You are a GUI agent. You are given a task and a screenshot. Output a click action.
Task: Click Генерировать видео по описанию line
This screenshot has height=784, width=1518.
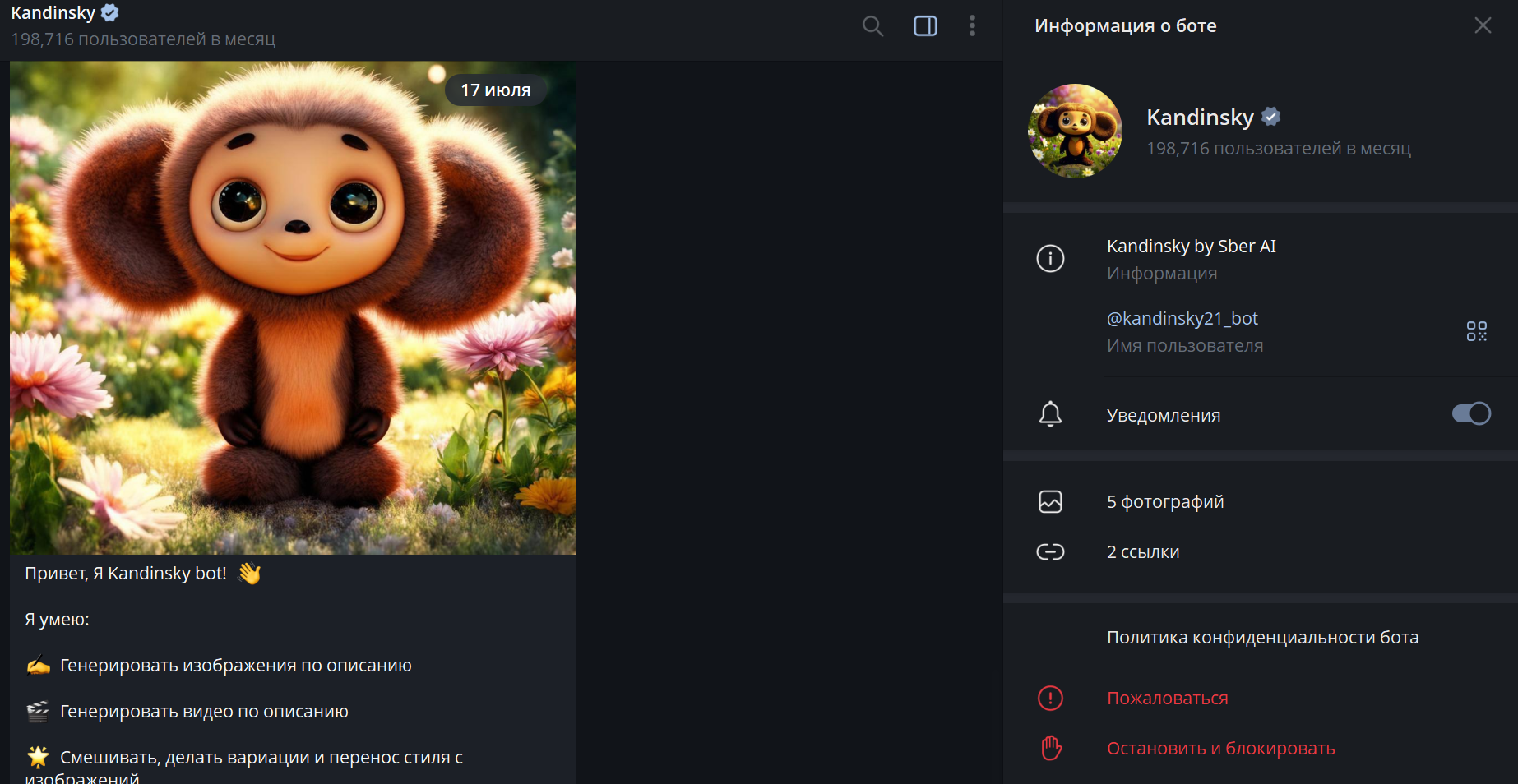tap(204, 711)
